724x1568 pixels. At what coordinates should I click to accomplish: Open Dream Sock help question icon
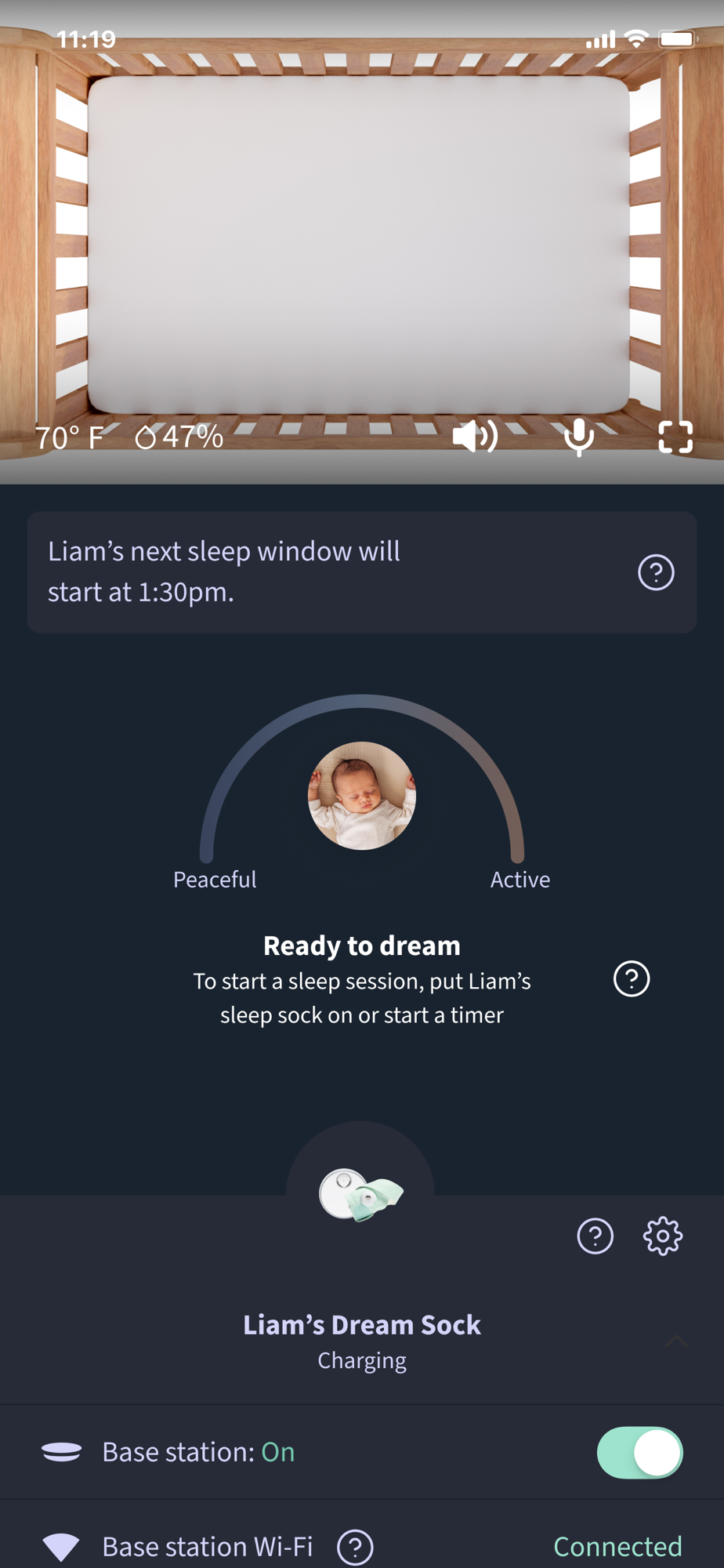tap(595, 1236)
